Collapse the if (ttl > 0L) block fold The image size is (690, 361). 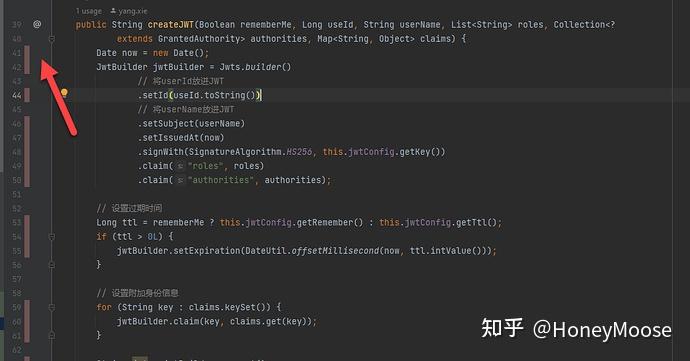point(51,237)
